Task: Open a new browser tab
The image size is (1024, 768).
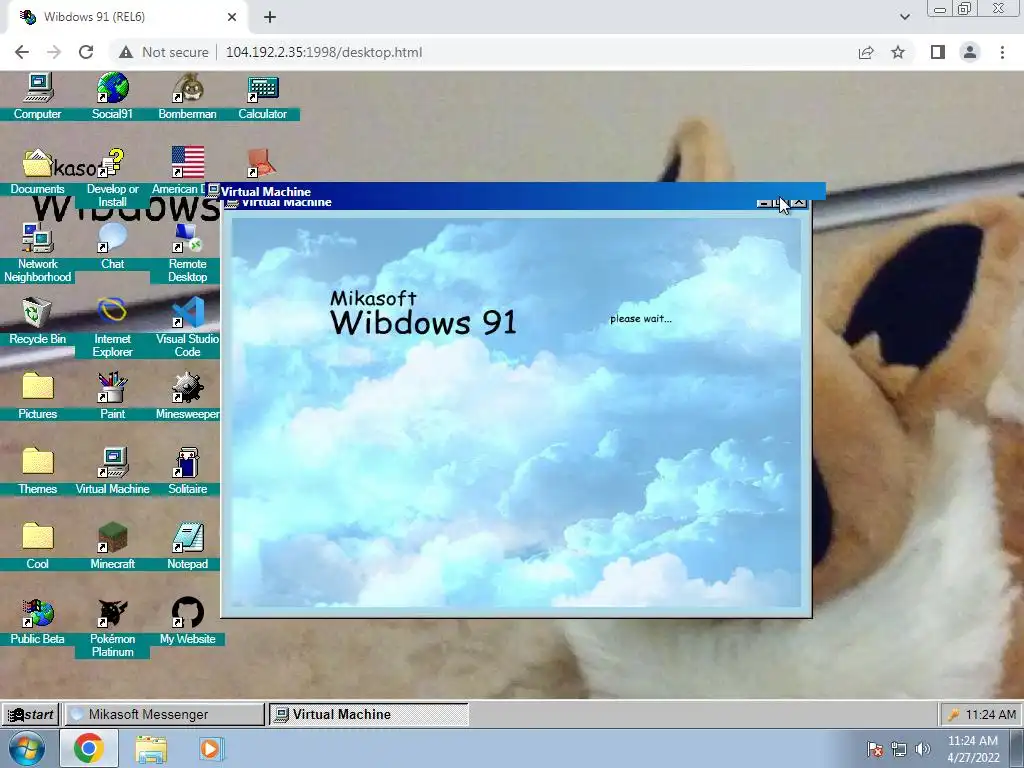Action: click(x=270, y=17)
